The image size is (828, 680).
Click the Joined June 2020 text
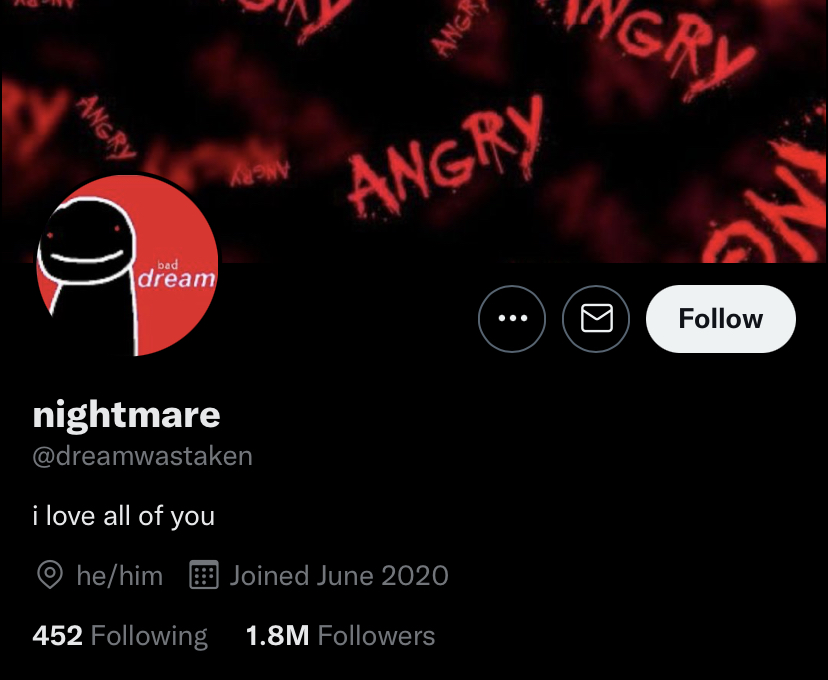[x=339, y=575]
